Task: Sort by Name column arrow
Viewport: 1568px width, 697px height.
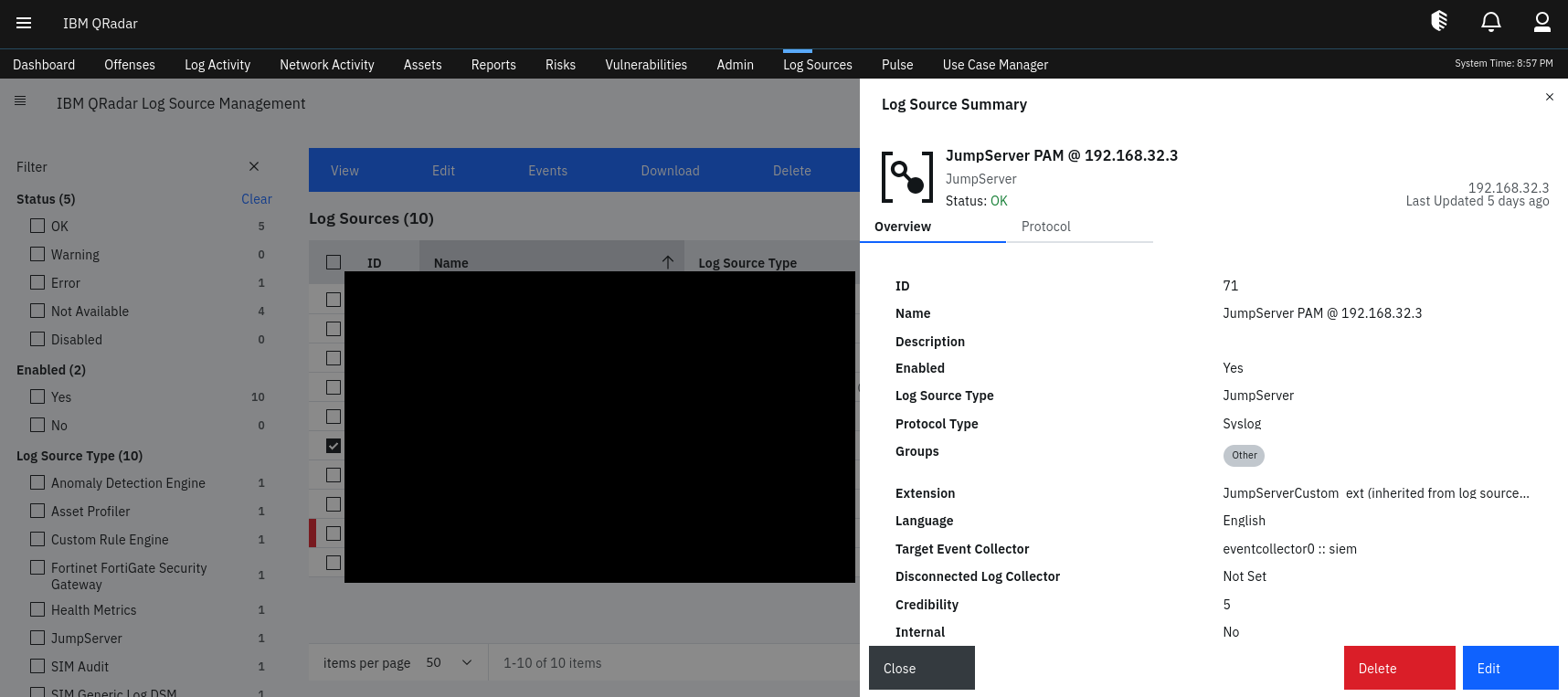Action: click(668, 262)
